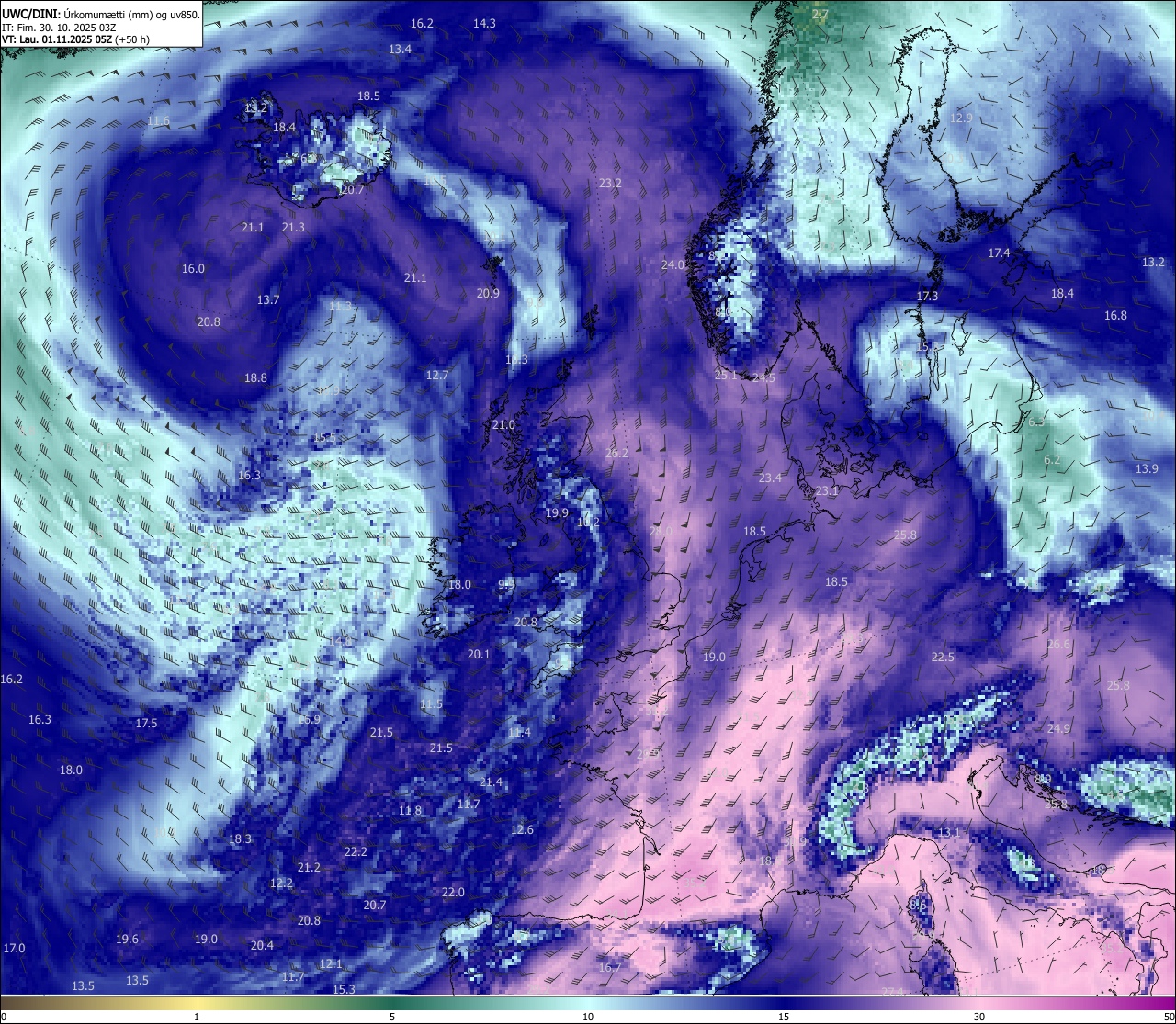The image size is (1176, 1024).
Task: Click the value 26.2 in the North Sea
Action: 617,453
